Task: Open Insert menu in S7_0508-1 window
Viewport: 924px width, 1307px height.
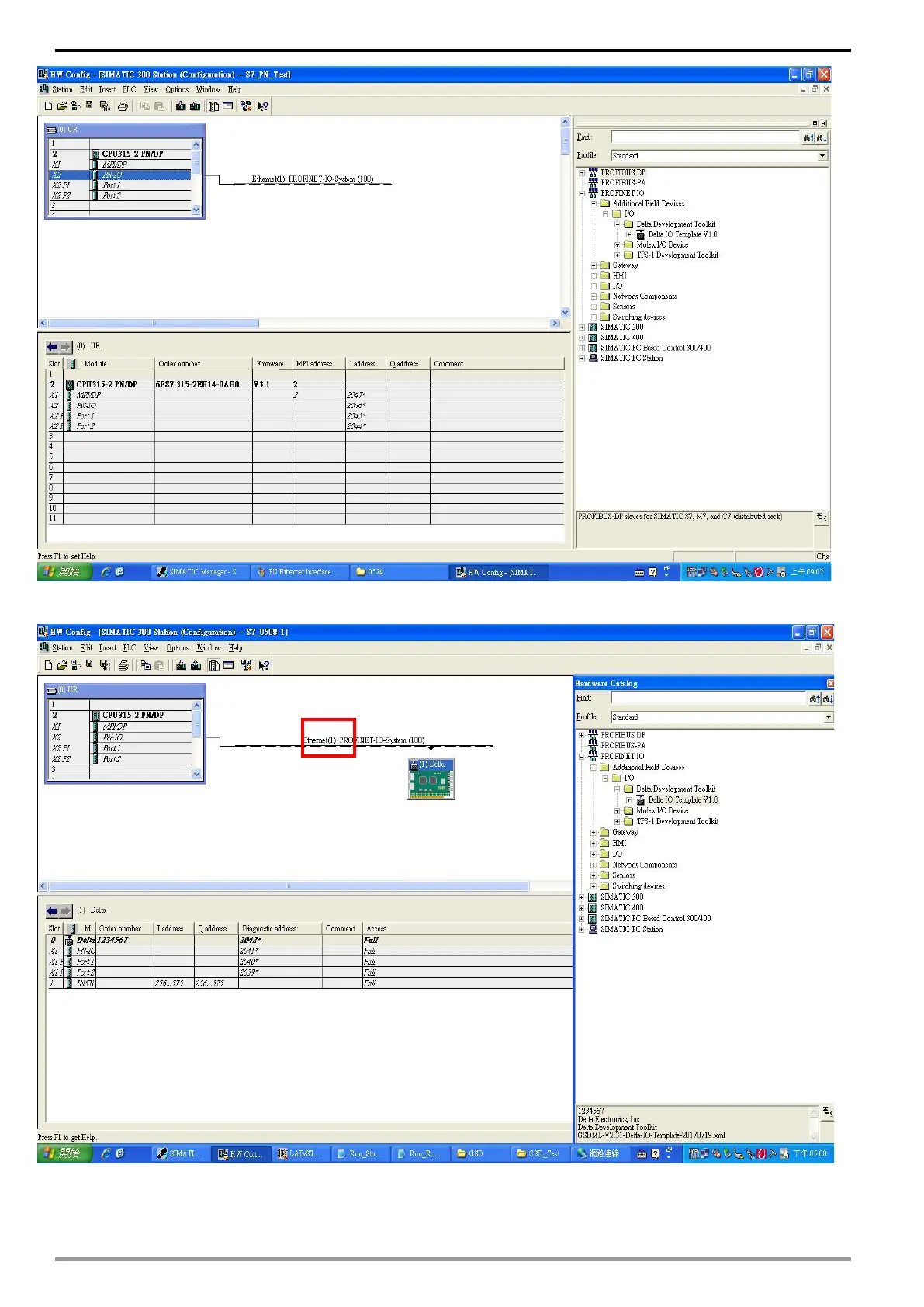Action: 108,648
